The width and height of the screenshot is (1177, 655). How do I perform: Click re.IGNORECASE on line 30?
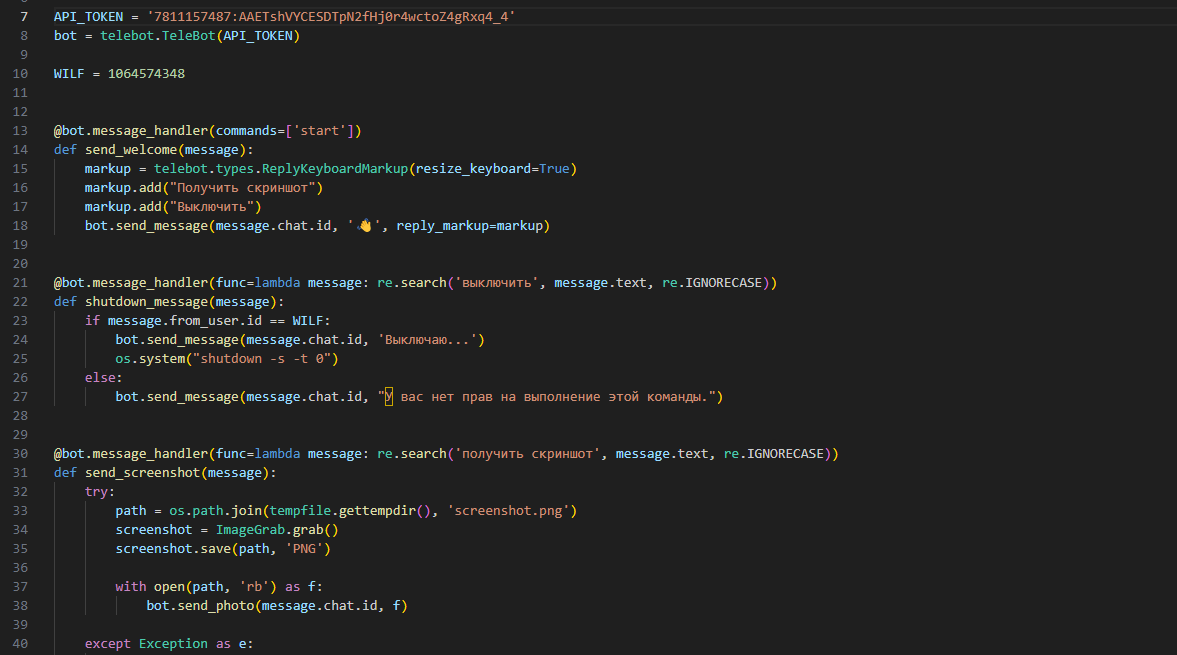[x=773, y=454]
